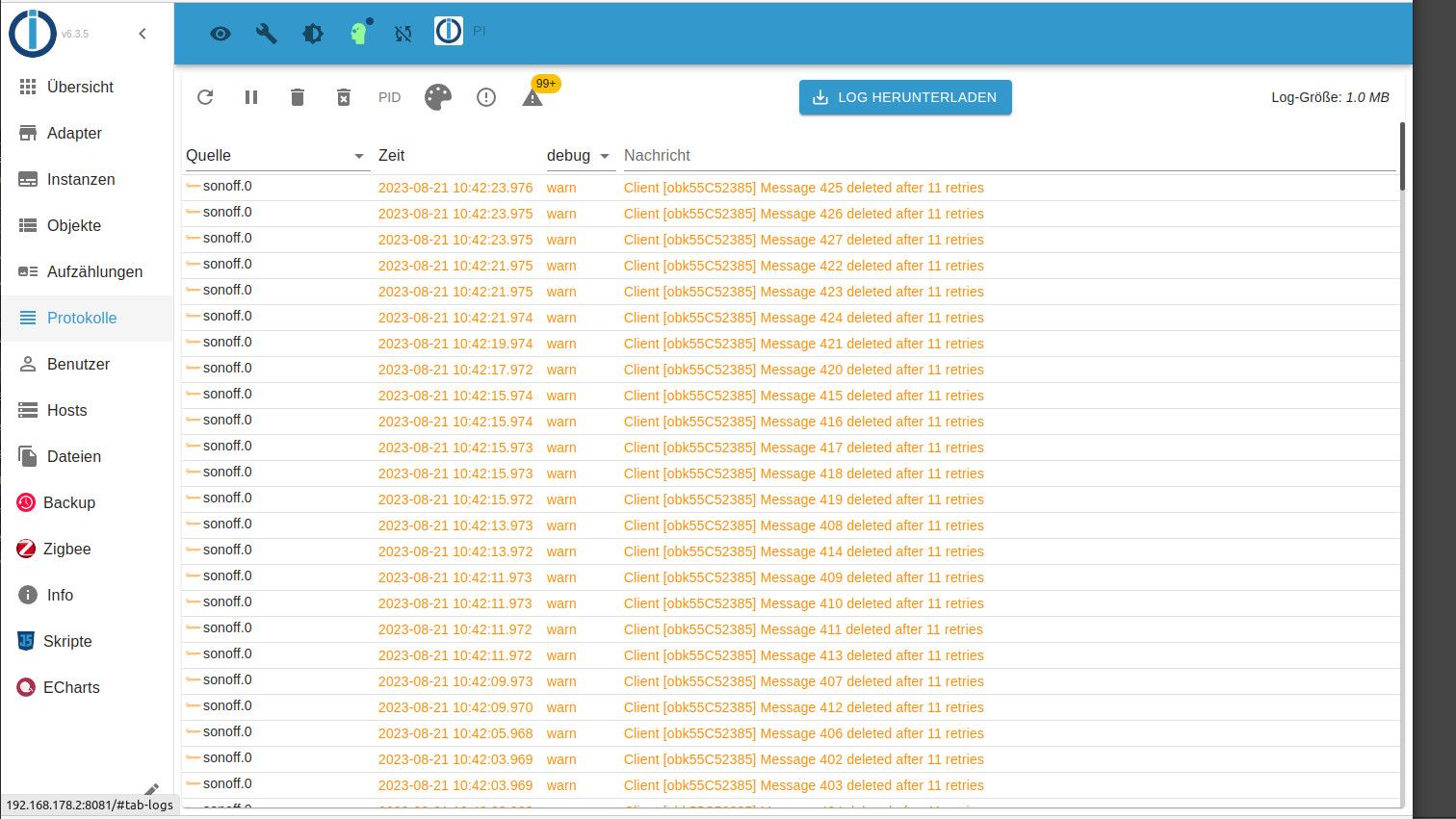Open Objekte in sidebar
This screenshot has width=1456, height=819.
[87, 225]
